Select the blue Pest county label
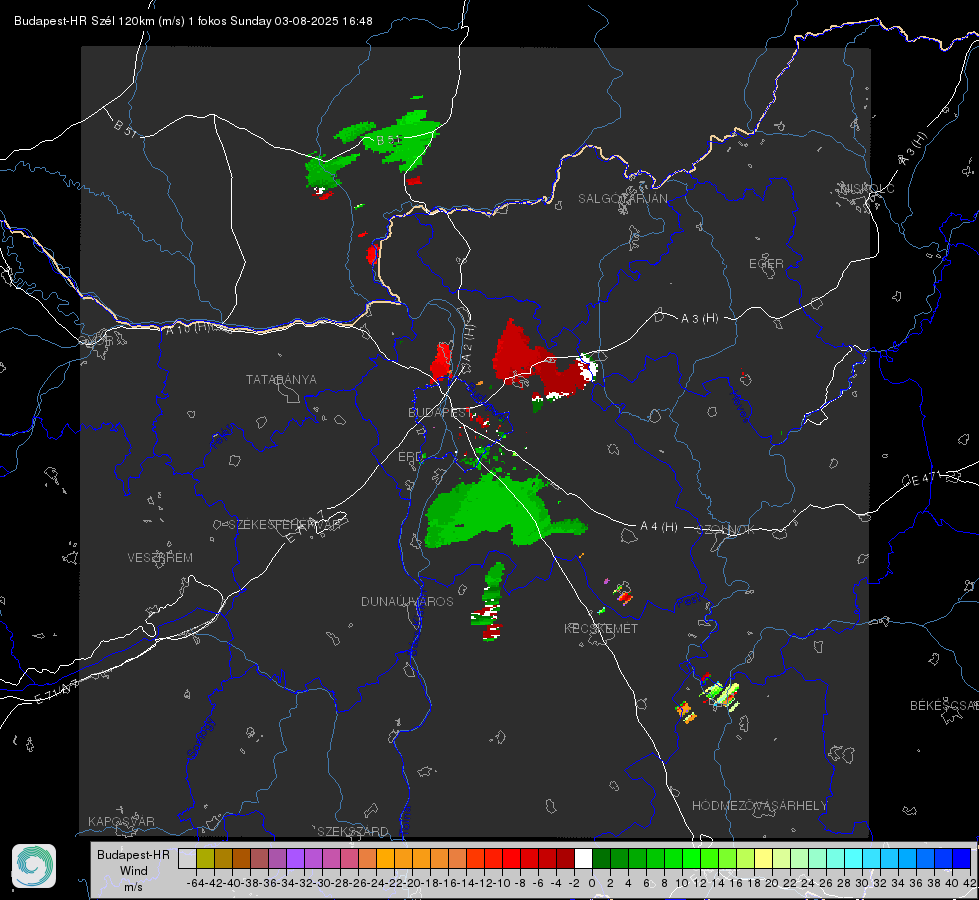Image resolution: width=979 pixels, height=900 pixels. 687,602
